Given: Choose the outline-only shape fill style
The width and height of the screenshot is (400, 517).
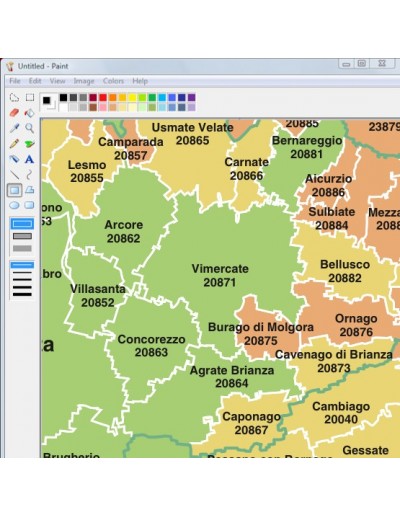Looking at the screenshot, I should coord(22,224).
